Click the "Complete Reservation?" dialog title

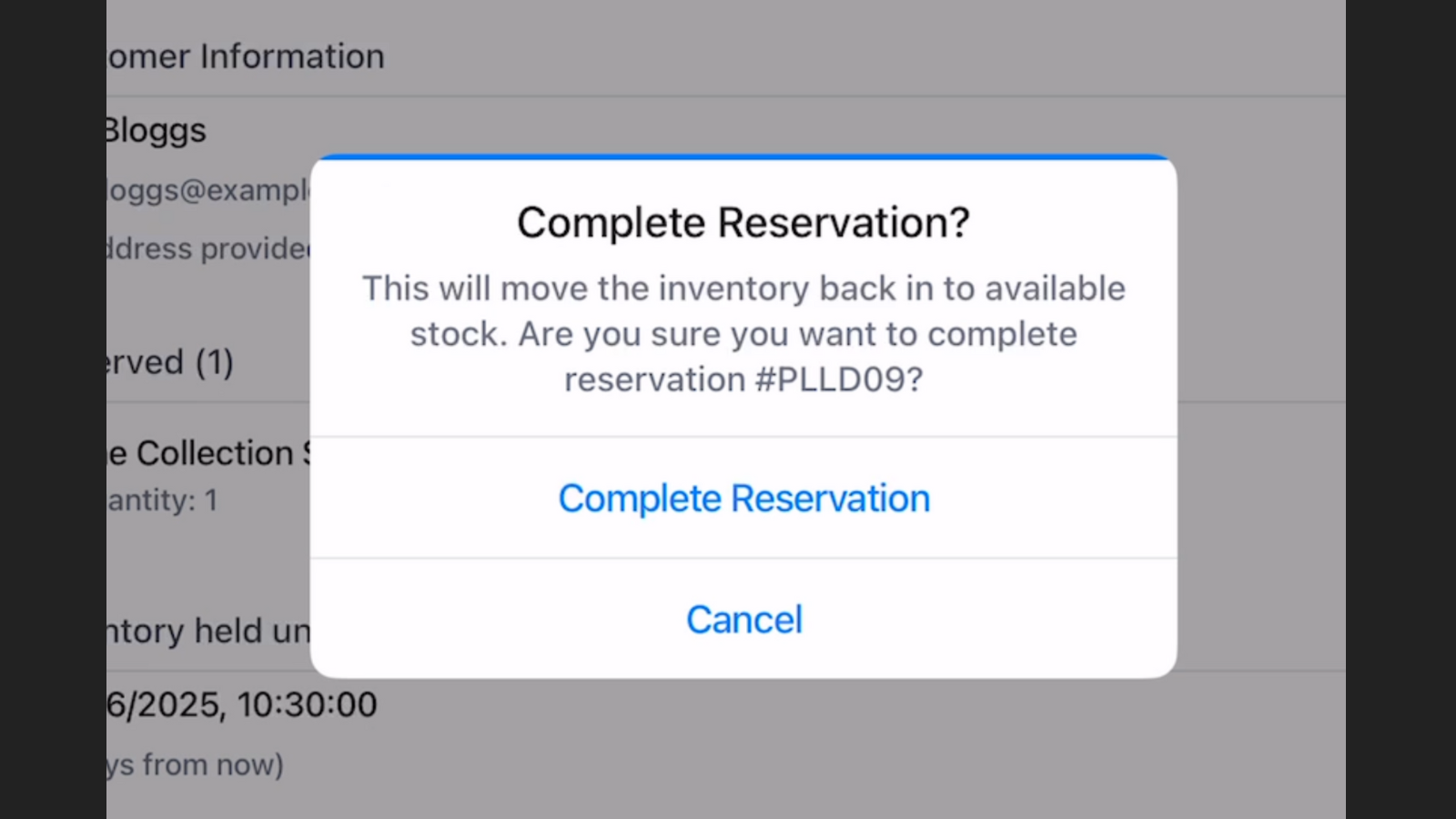[743, 223]
